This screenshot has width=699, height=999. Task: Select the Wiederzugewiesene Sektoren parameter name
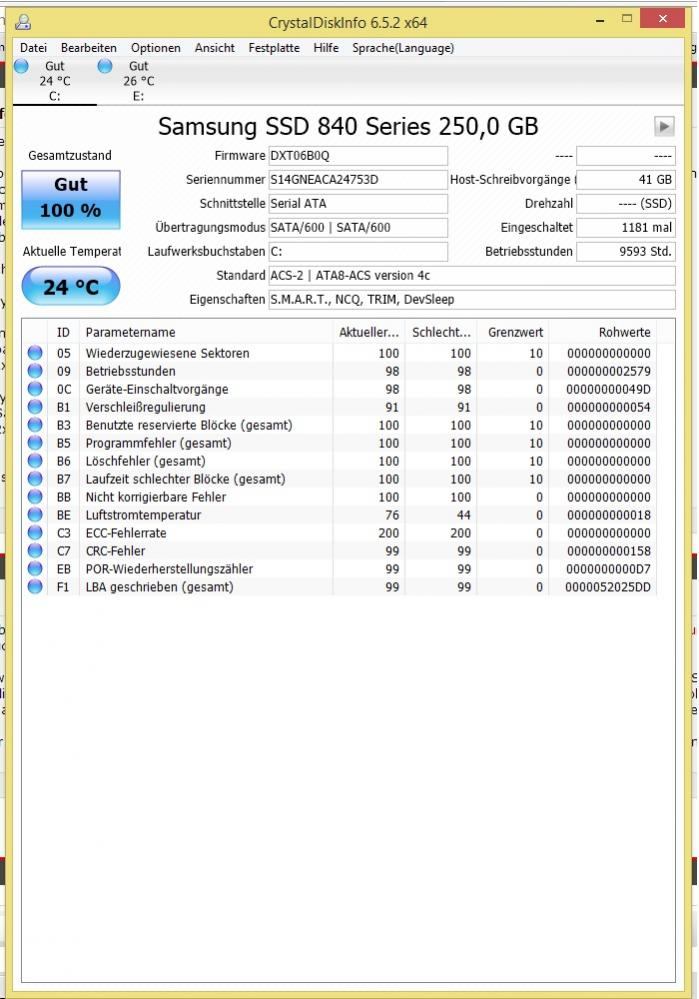click(168, 353)
